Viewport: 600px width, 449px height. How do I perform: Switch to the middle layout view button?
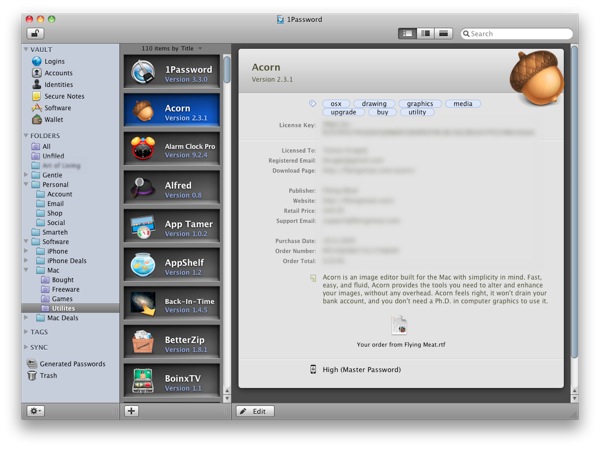[x=425, y=34]
